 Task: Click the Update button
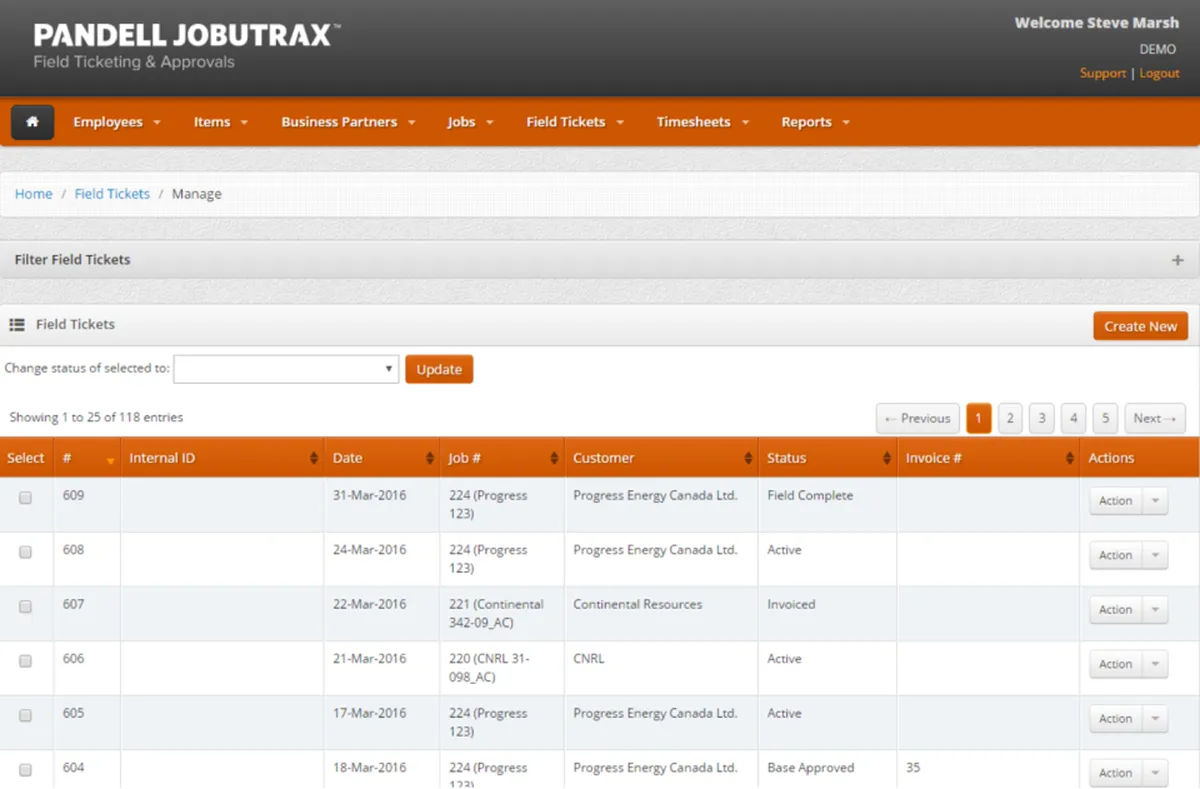coord(439,369)
